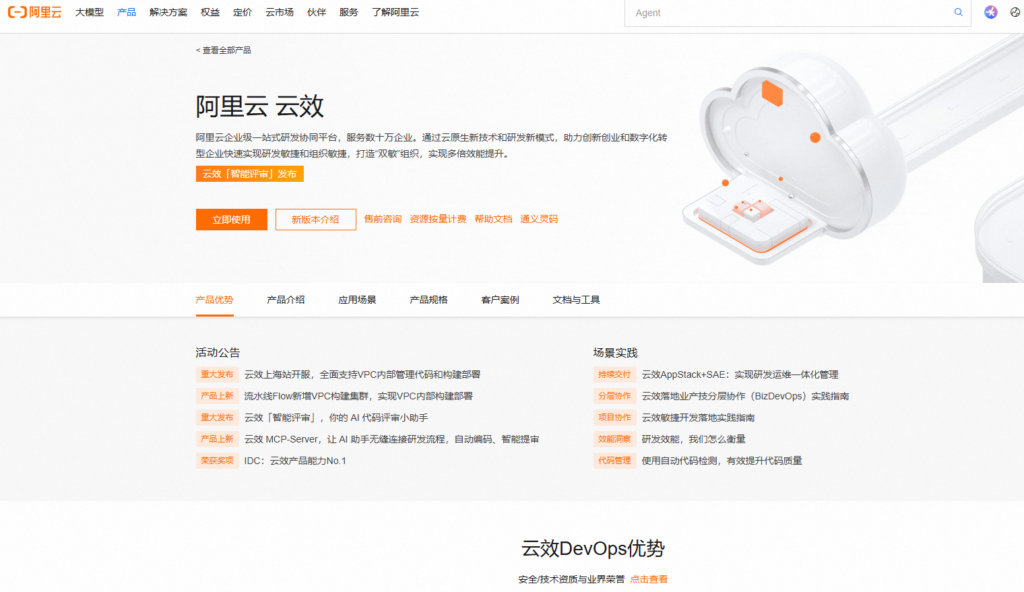Viewport: 1024px width, 592px height.
Task: Click the 立即使用 button
Action: [x=231, y=219]
